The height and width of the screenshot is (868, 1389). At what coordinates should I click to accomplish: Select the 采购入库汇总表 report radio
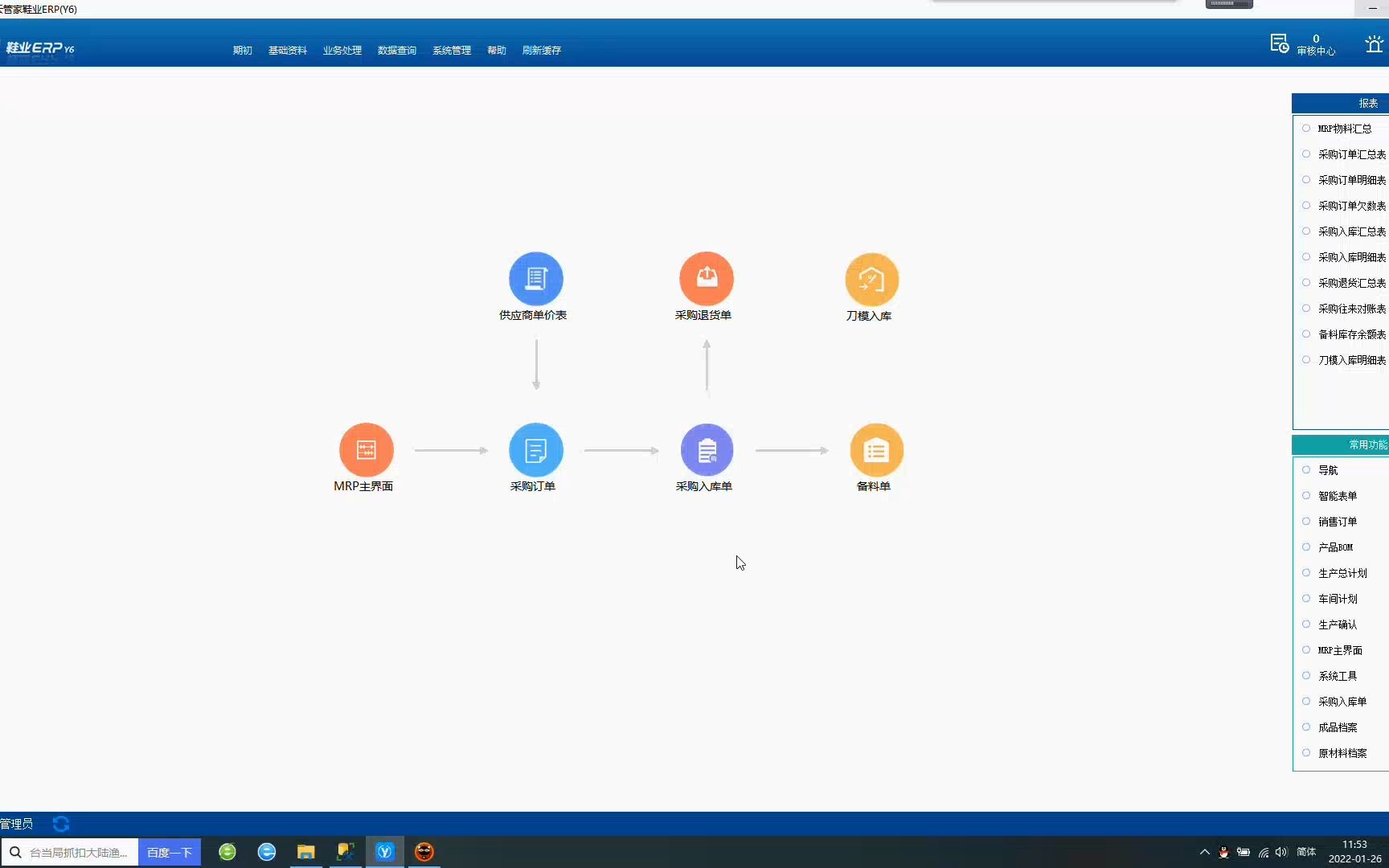[1306, 231]
